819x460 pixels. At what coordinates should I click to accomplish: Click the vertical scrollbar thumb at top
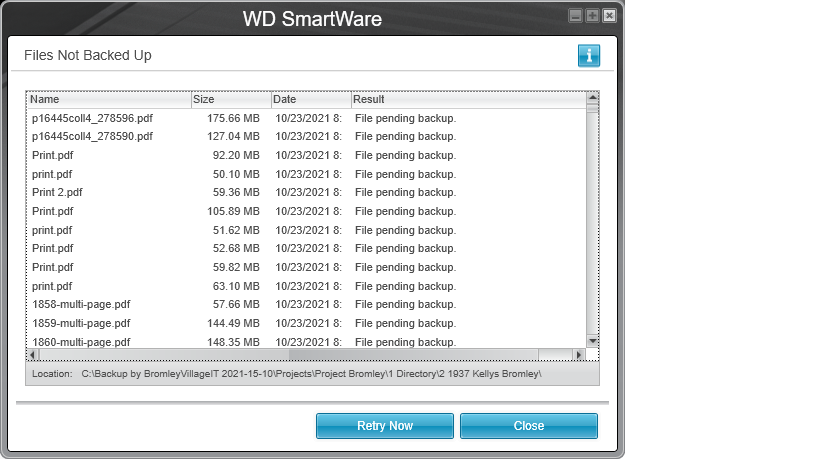click(592, 108)
